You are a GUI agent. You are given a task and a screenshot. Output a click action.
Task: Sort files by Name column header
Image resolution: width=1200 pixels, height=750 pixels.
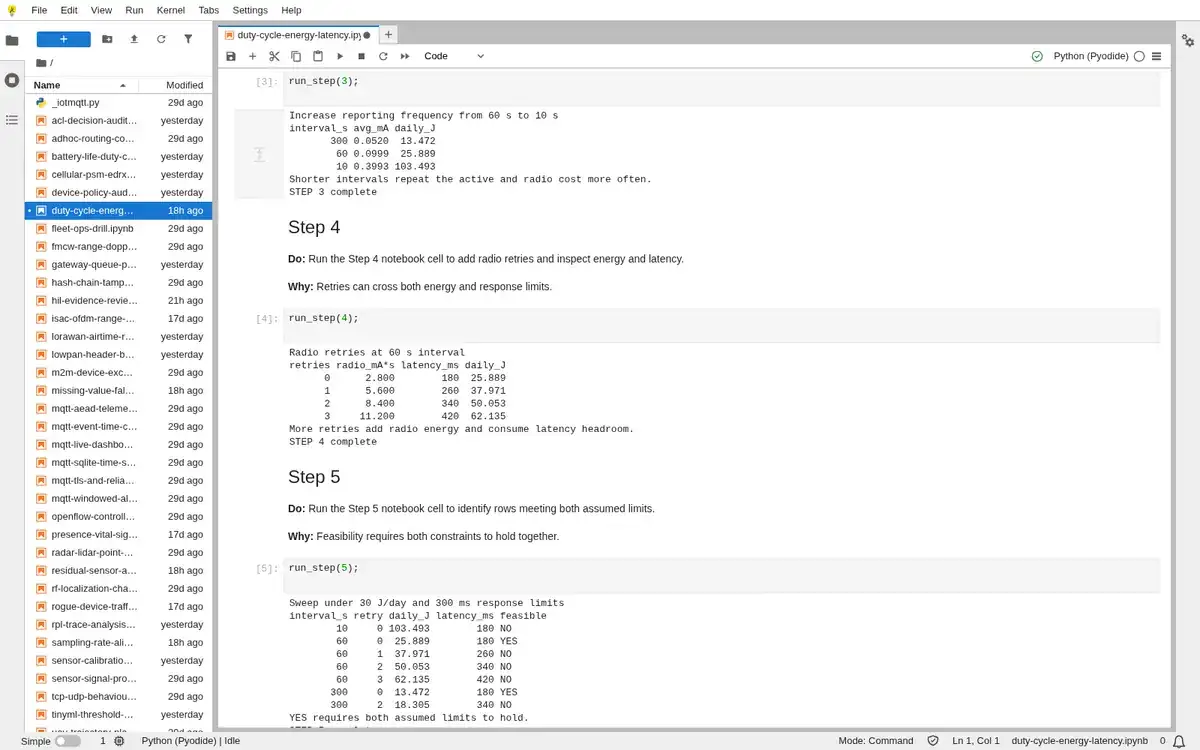(80, 85)
